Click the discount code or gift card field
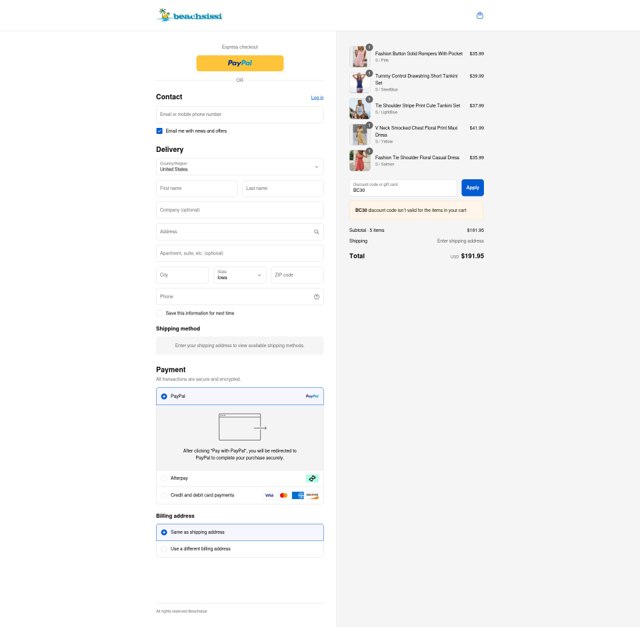Image resolution: width=640 pixels, height=627 pixels. [403, 188]
